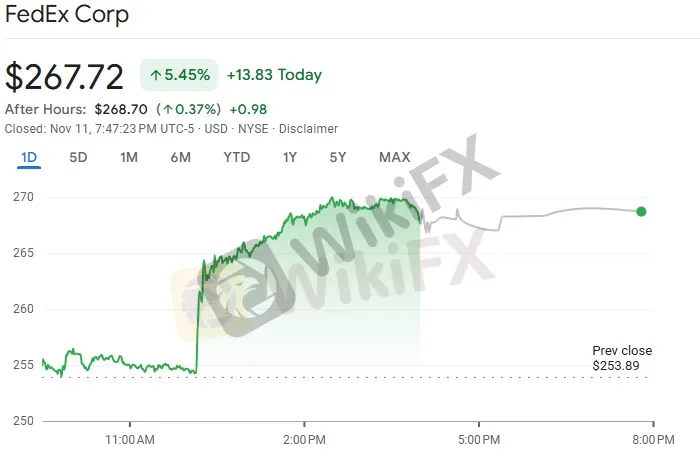The width and height of the screenshot is (700, 459).
Task: Select the 1D time range tab
Action: [29, 157]
